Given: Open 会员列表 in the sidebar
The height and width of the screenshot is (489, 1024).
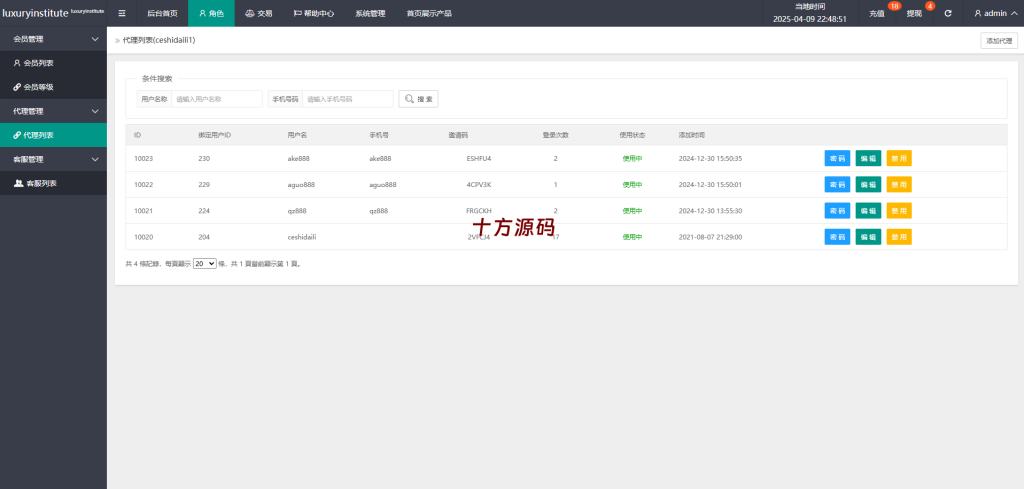Looking at the screenshot, I should [x=54, y=63].
